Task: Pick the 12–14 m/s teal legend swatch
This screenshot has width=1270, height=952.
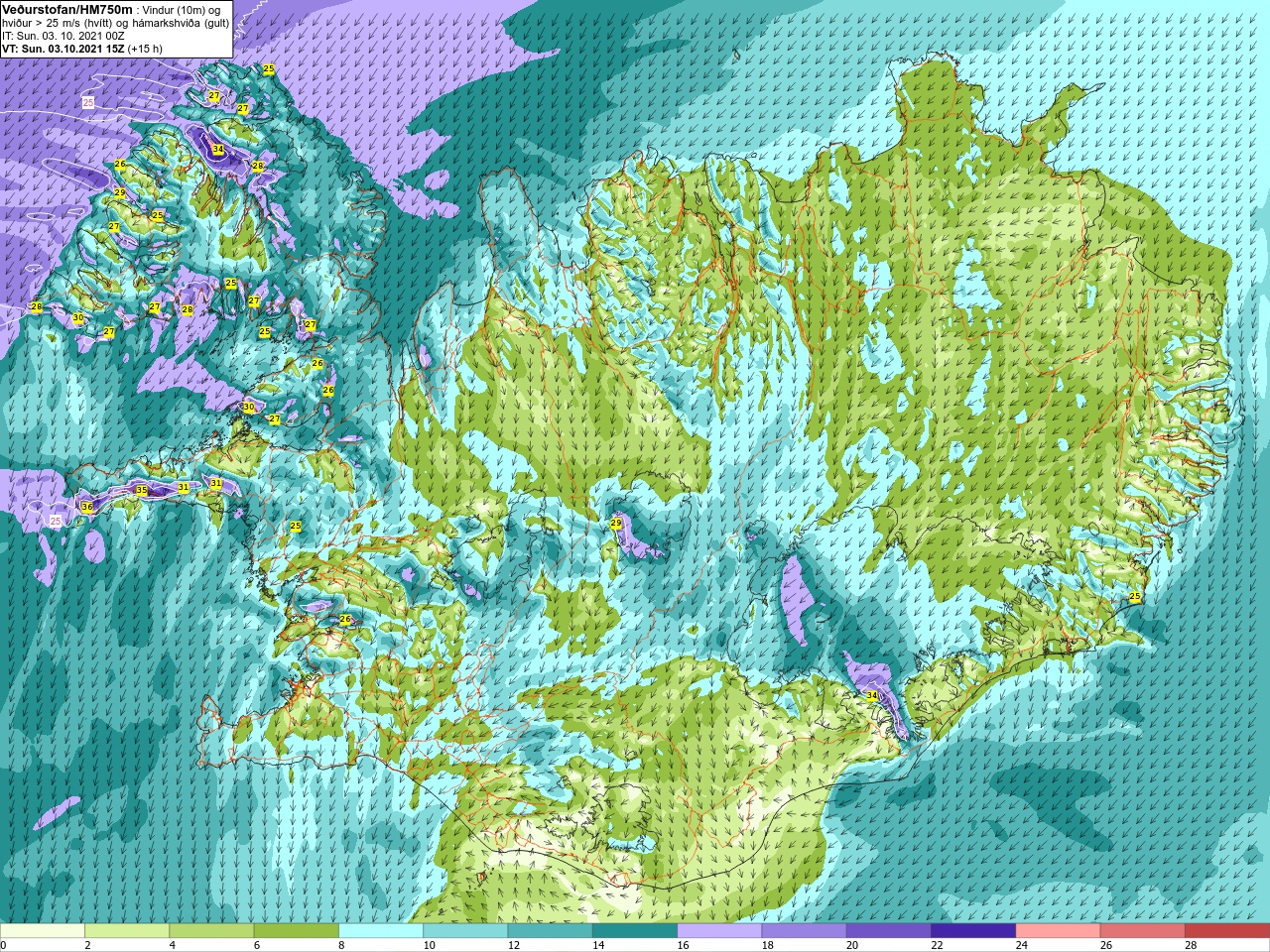Action: (550, 931)
